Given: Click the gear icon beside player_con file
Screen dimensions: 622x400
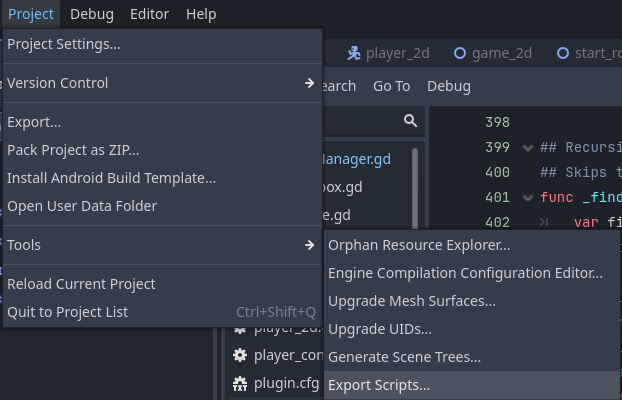Looking at the screenshot, I should point(240,355).
